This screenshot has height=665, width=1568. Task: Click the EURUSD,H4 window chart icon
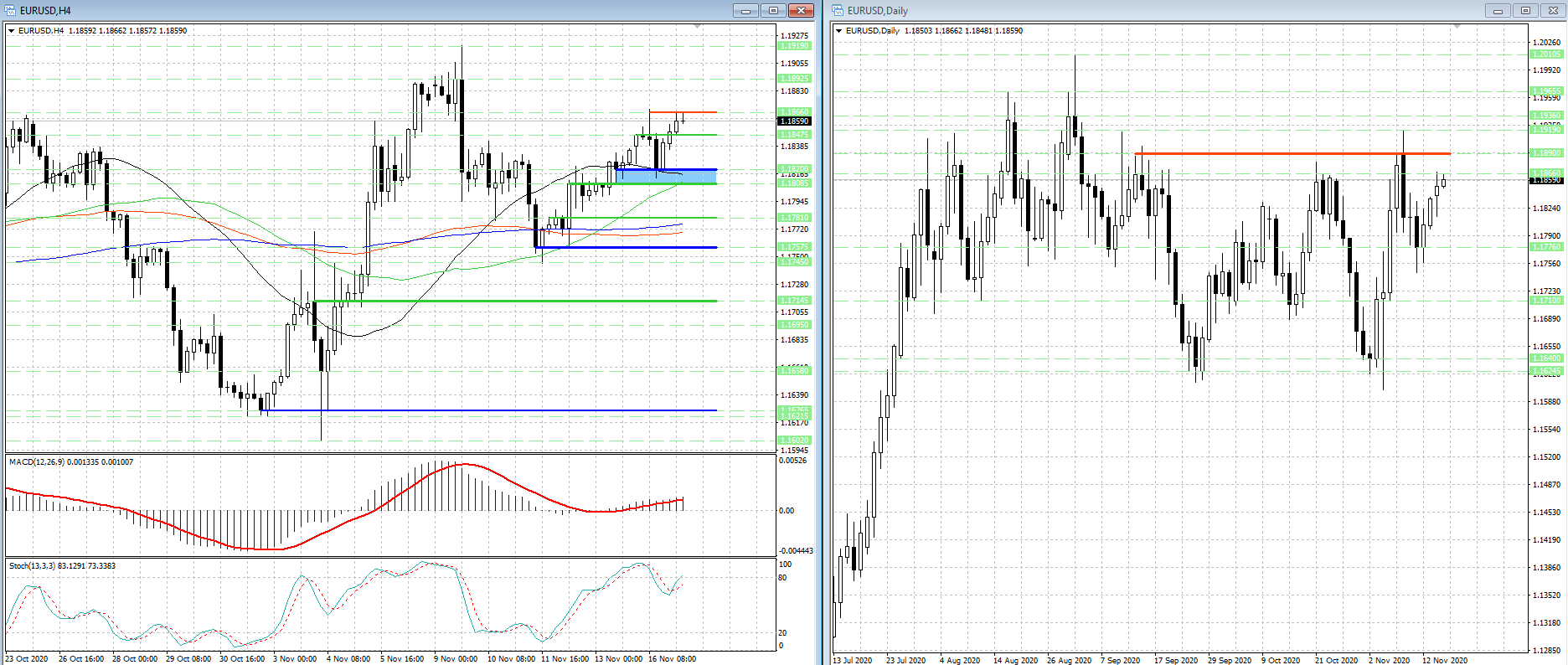(11, 10)
